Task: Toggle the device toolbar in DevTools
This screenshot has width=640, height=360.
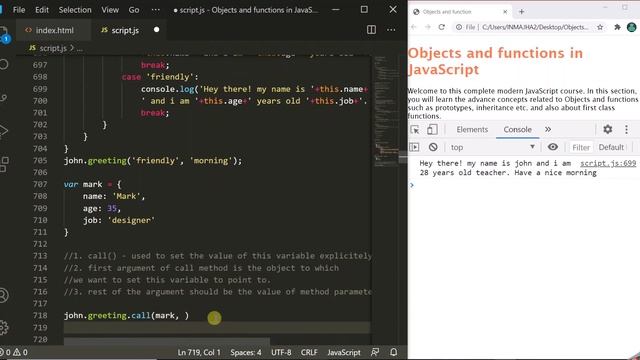Action: (x=432, y=129)
